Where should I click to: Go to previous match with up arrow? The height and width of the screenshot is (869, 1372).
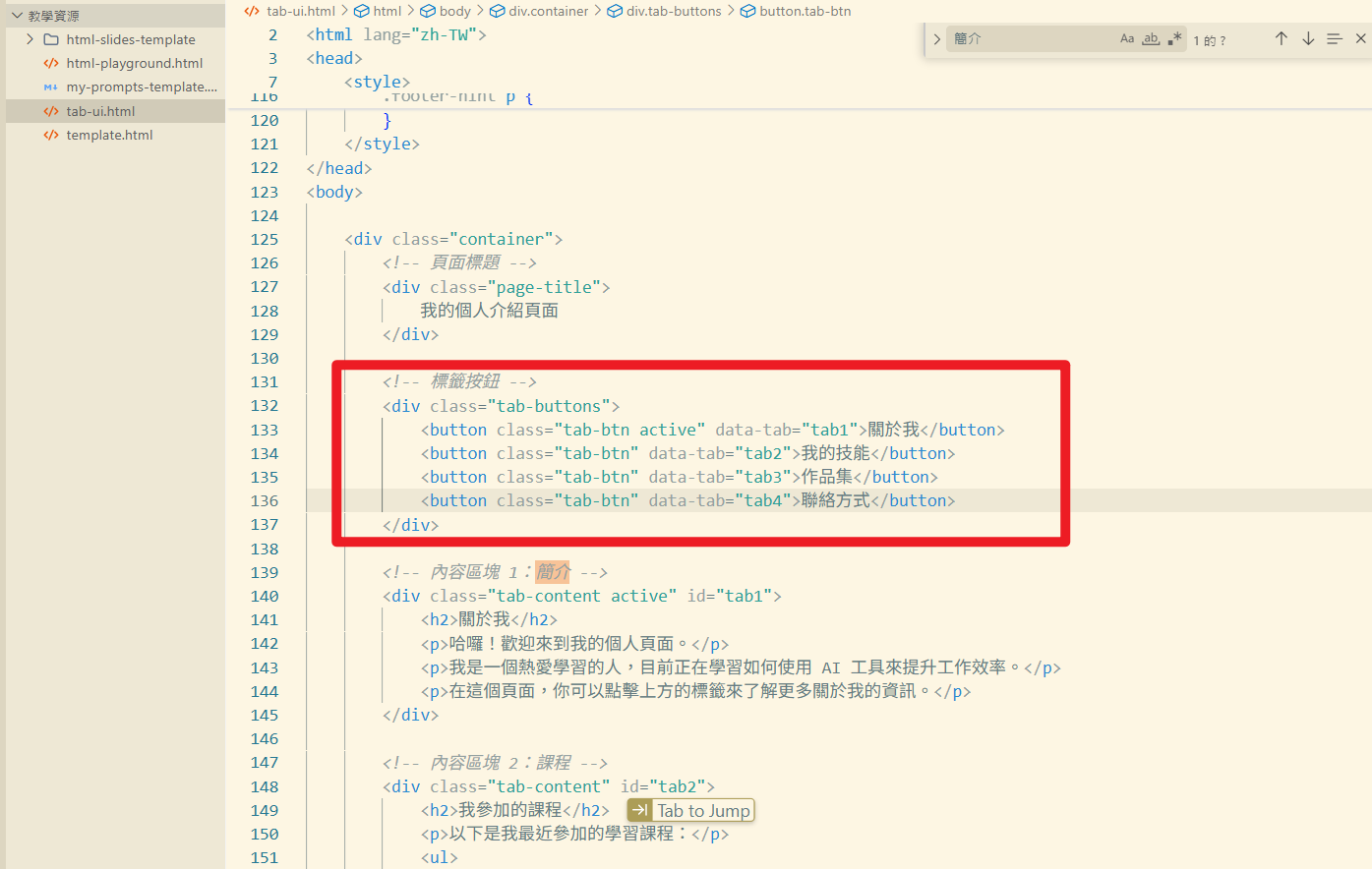click(x=1281, y=39)
